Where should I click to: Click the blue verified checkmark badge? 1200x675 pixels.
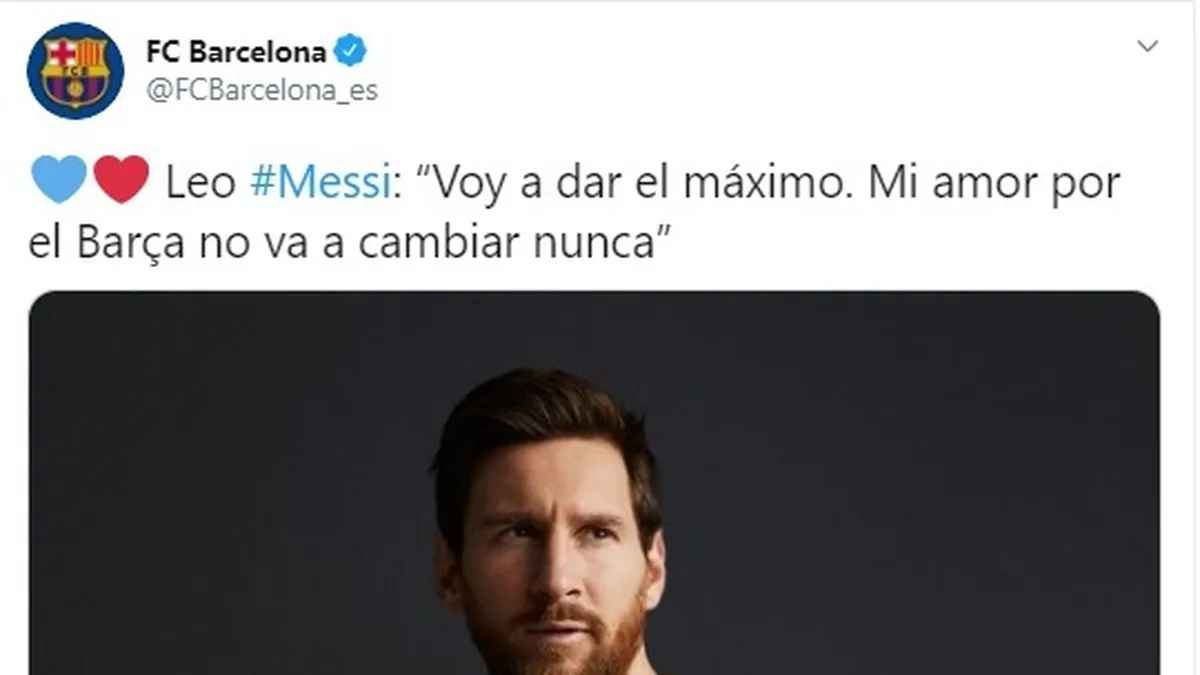click(351, 50)
